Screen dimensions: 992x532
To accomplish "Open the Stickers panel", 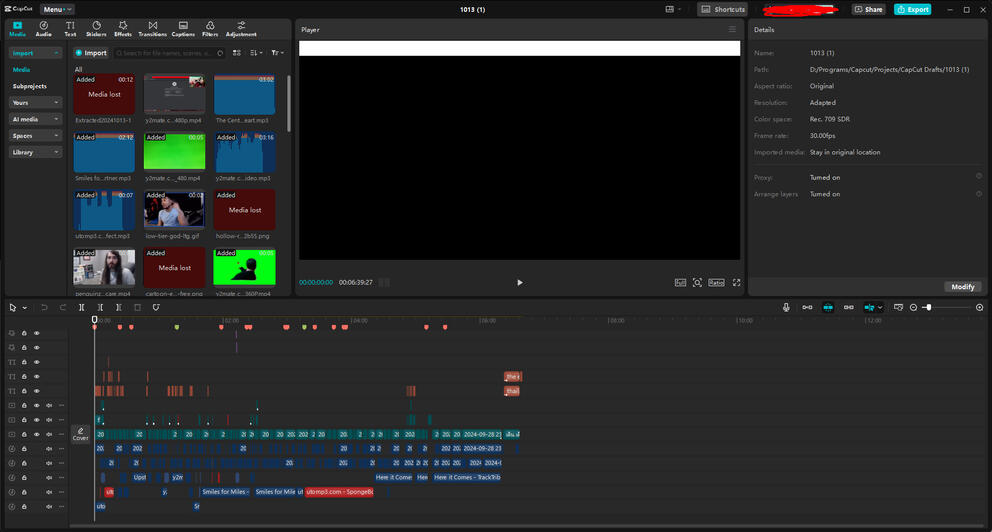I will (96, 28).
